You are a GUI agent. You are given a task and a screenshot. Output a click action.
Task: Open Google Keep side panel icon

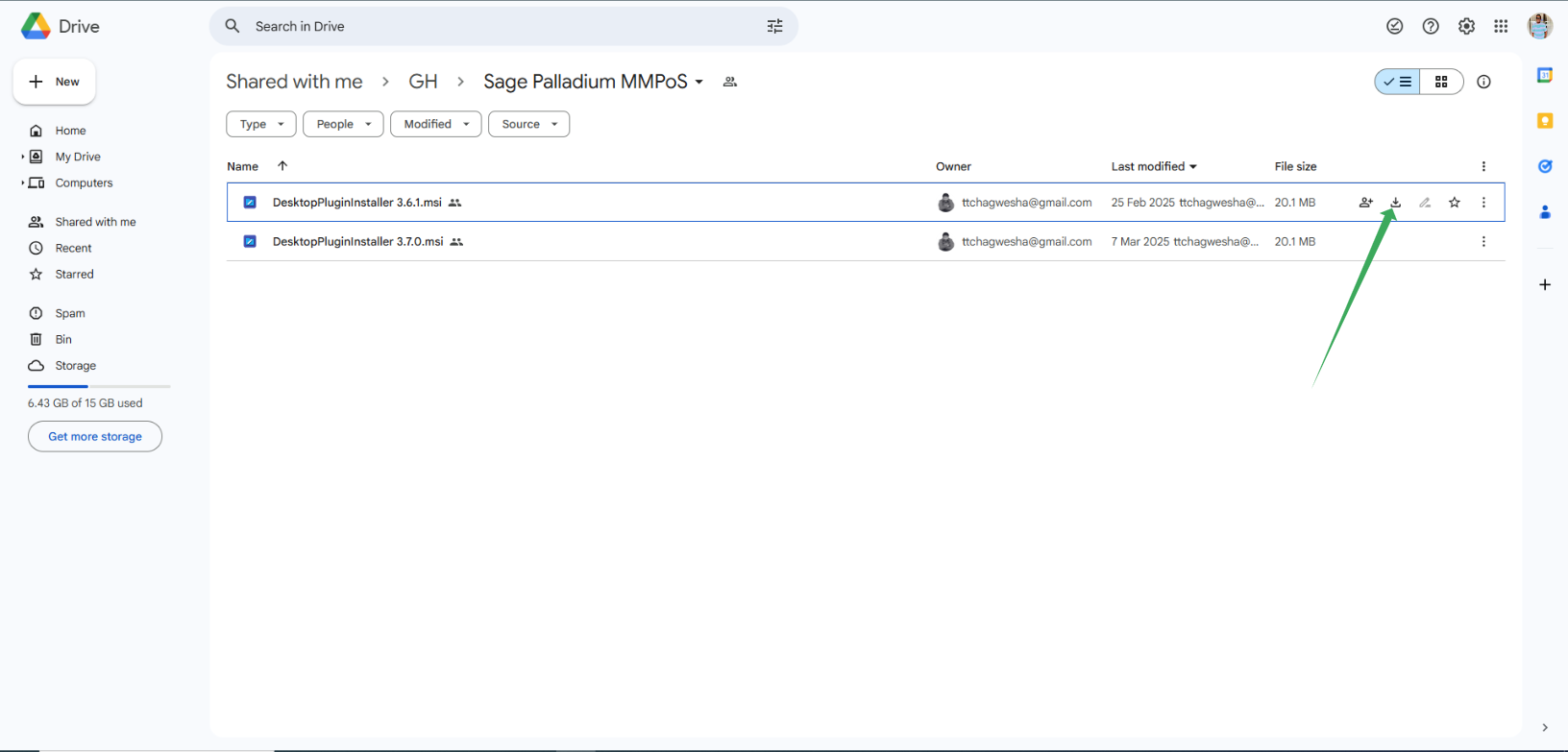click(1545, 120)
